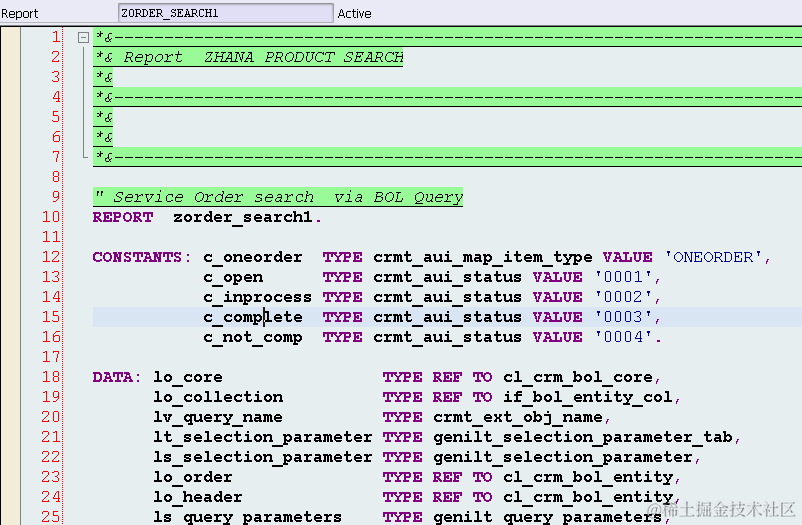Click constant c_open
This screenshot has height=525, width=802.
[233, 277]
